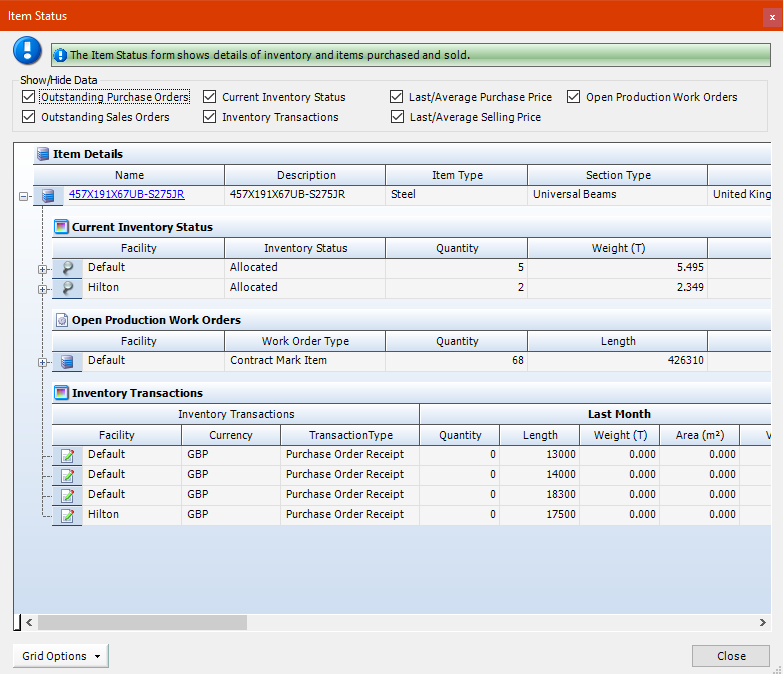The image size is (783, 674).
Task: Disable Open Production Work Orders checkbox
Action: point(574,97)
